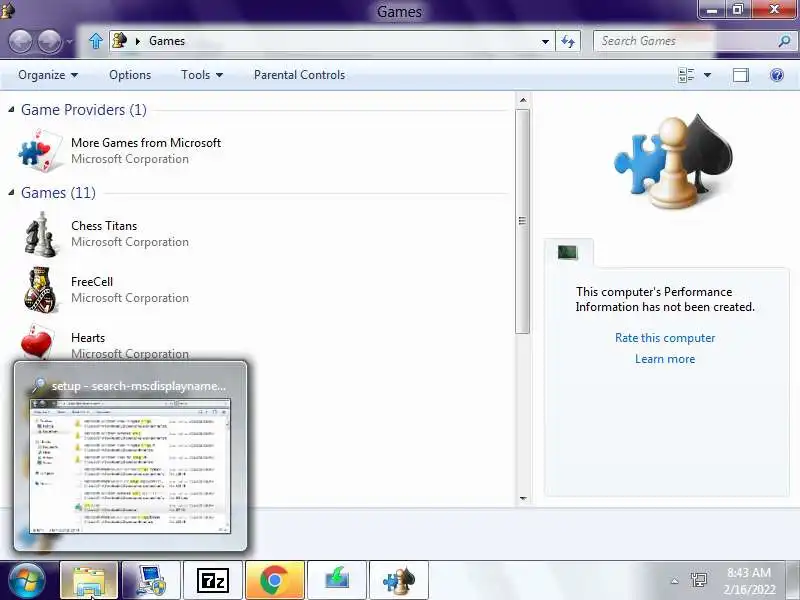Viewport: 800px width, 600px height.
Task: Click the games list scrollbar thumb
Action: 522,221
